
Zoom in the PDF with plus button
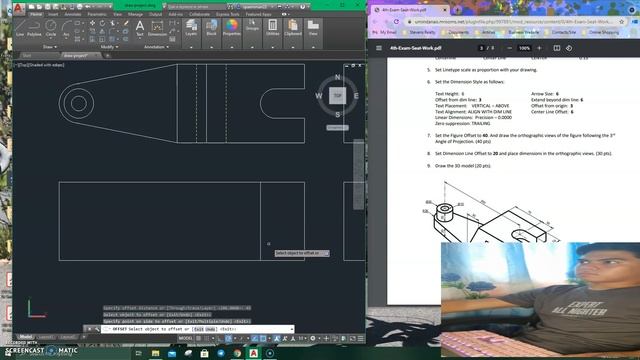[539, 48]
